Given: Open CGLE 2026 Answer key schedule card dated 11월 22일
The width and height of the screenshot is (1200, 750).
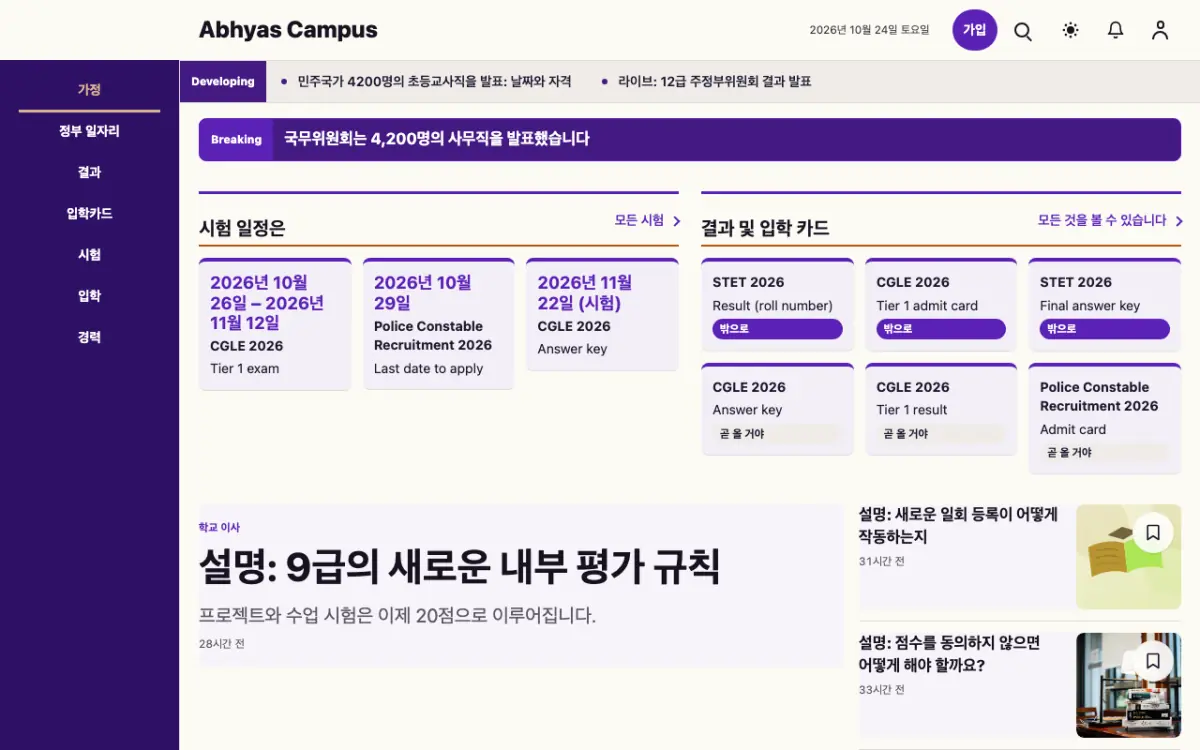Looking at the screenshot, I should (602, 314).
